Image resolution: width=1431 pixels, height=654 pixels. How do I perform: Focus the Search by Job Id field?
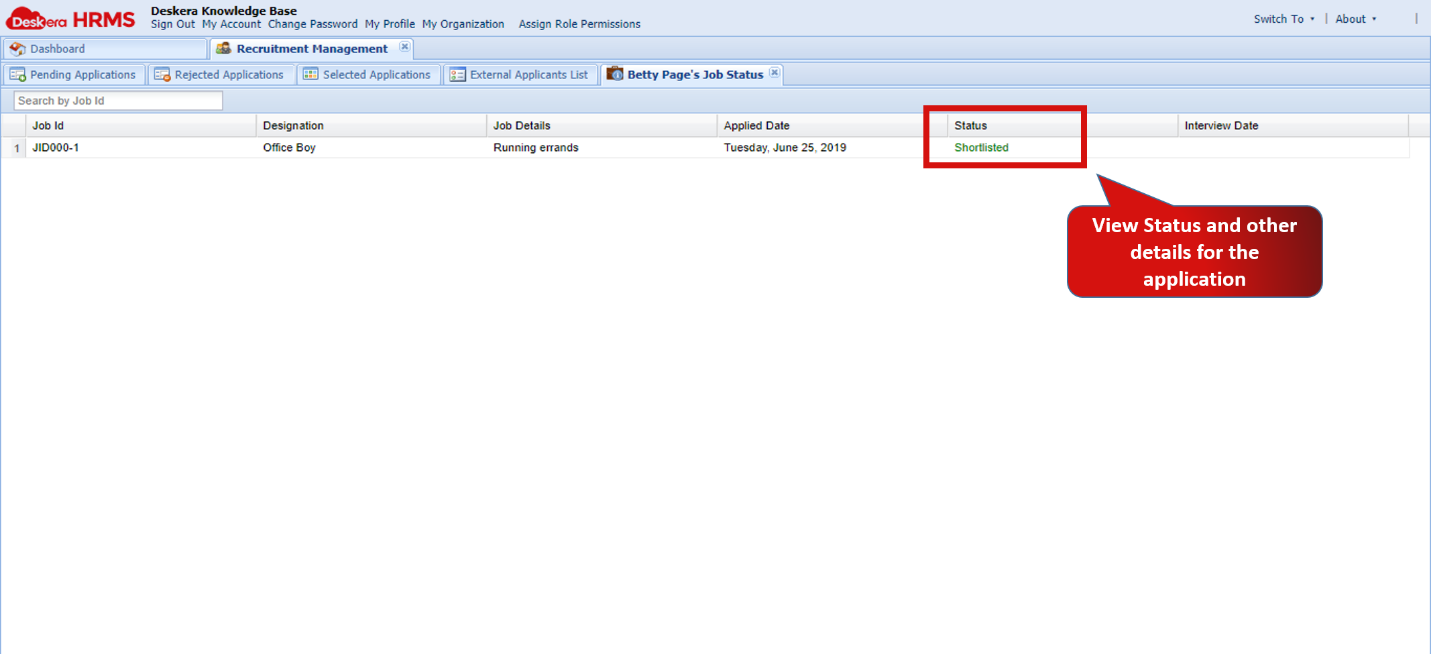tap(118, 101)
